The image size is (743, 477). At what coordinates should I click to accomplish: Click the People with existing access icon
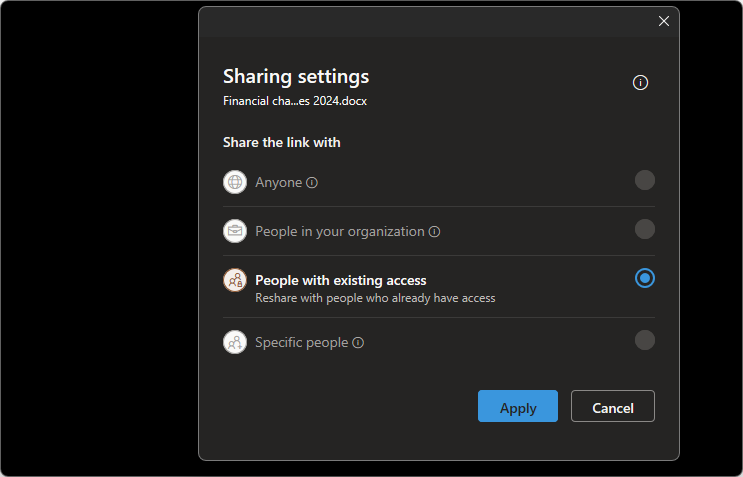pyautogui.click(x=235, y=280)
